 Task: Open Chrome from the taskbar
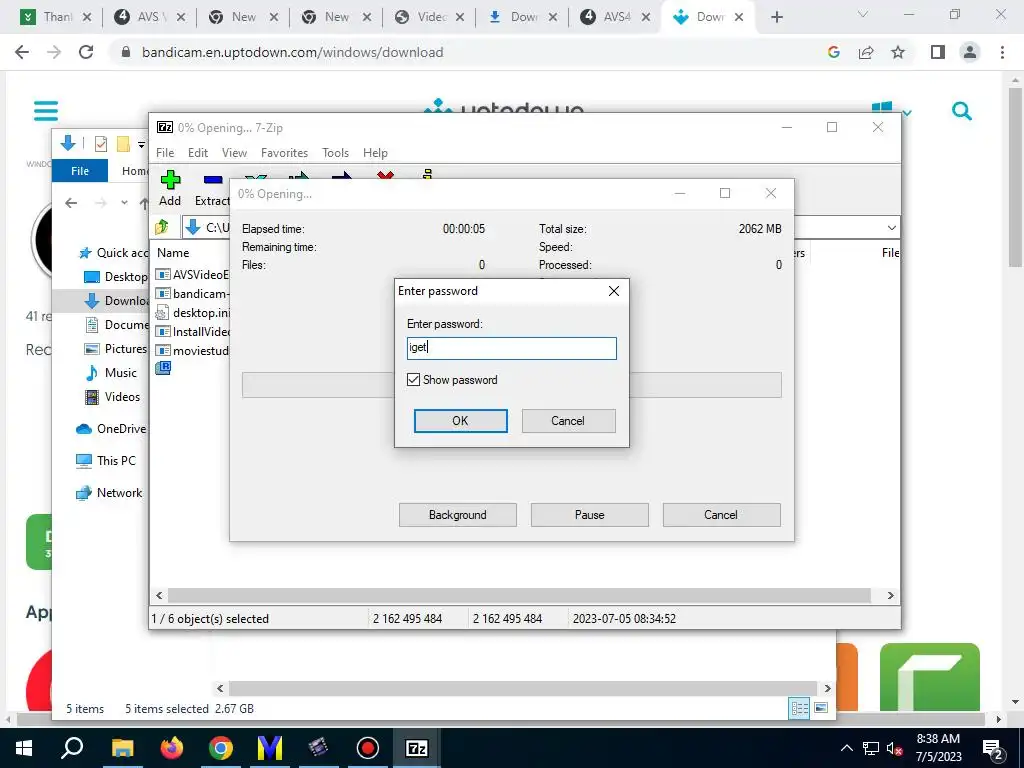[x=221, y=748]
